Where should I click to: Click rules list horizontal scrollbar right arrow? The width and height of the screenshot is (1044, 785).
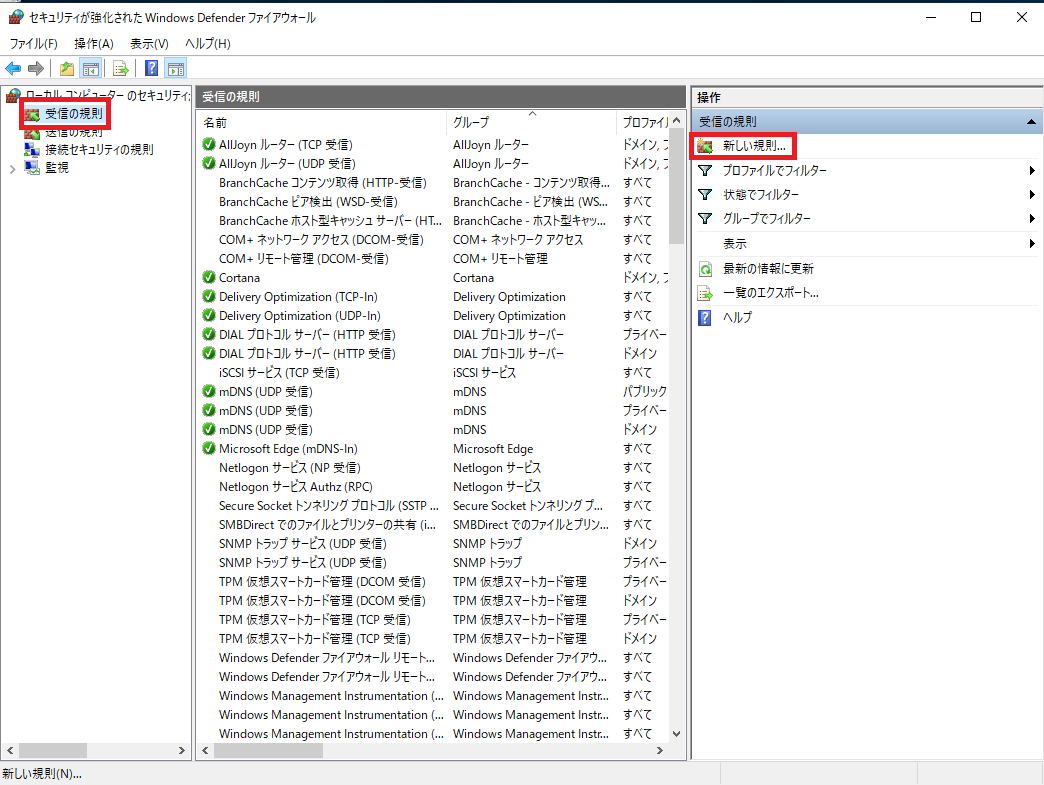(660, 751)
